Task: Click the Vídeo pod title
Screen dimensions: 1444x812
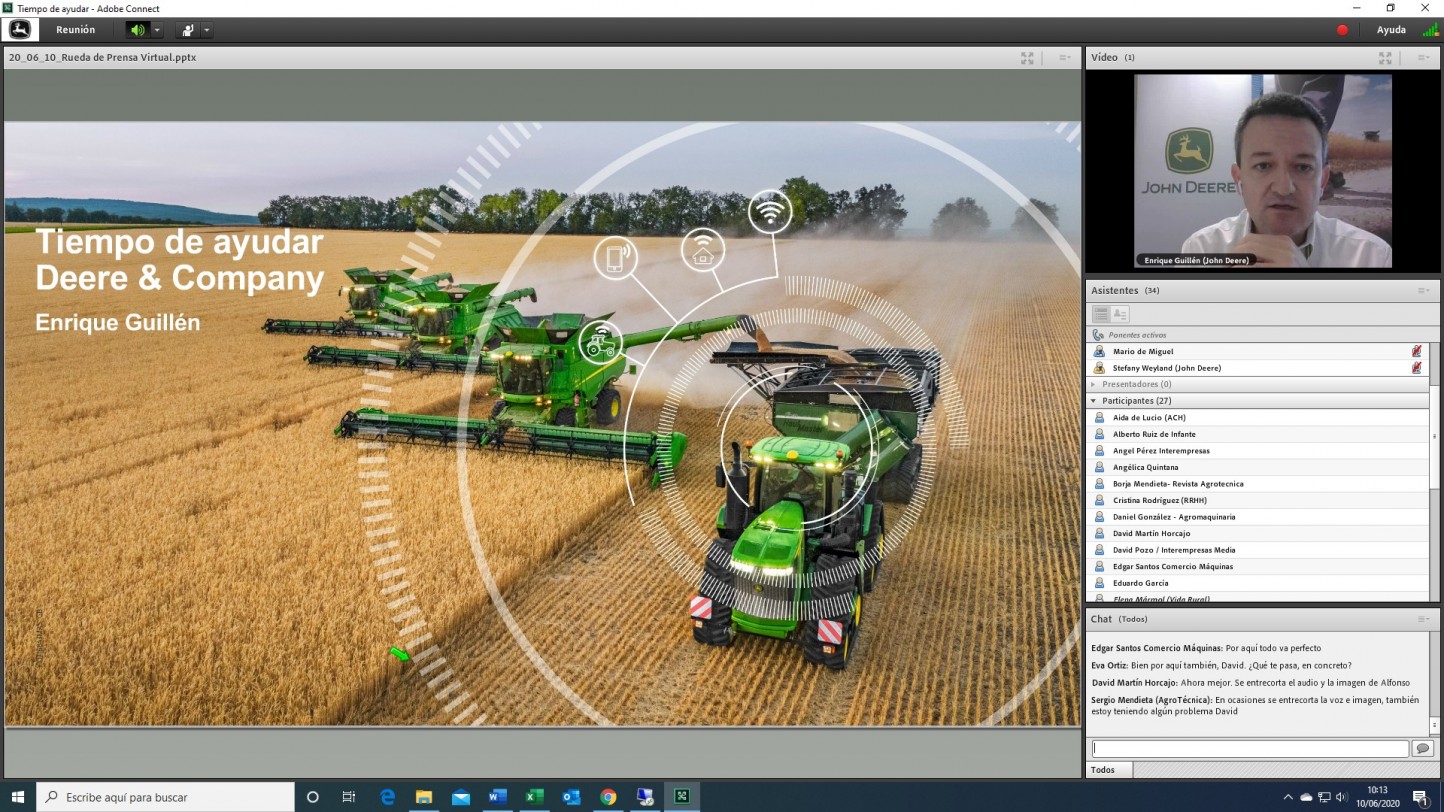Action: [x=1104, y=57]
